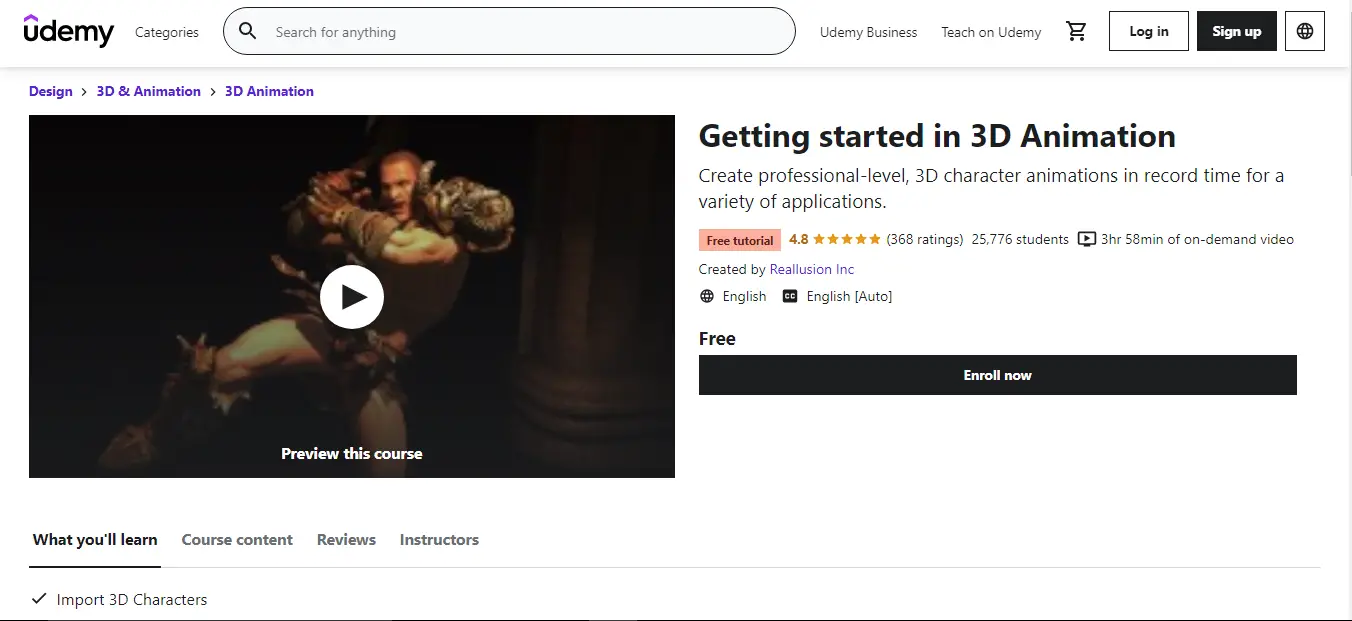Image resolution: width=1352 pixels, height=621 pixels.
Task: Click the five-star rating icons
Action: coord(847,240)
